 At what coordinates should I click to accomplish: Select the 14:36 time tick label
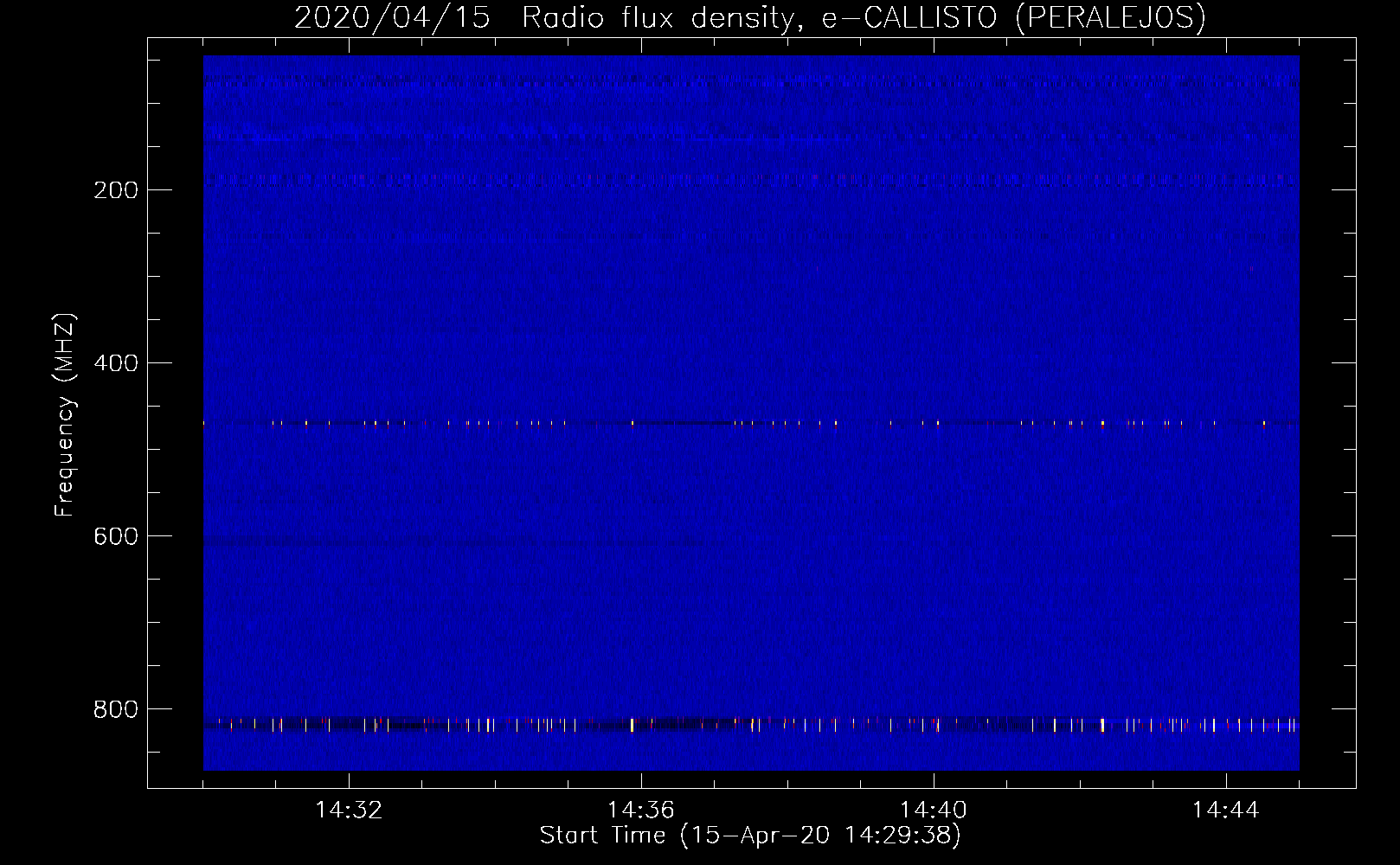[x=641, y=810]
